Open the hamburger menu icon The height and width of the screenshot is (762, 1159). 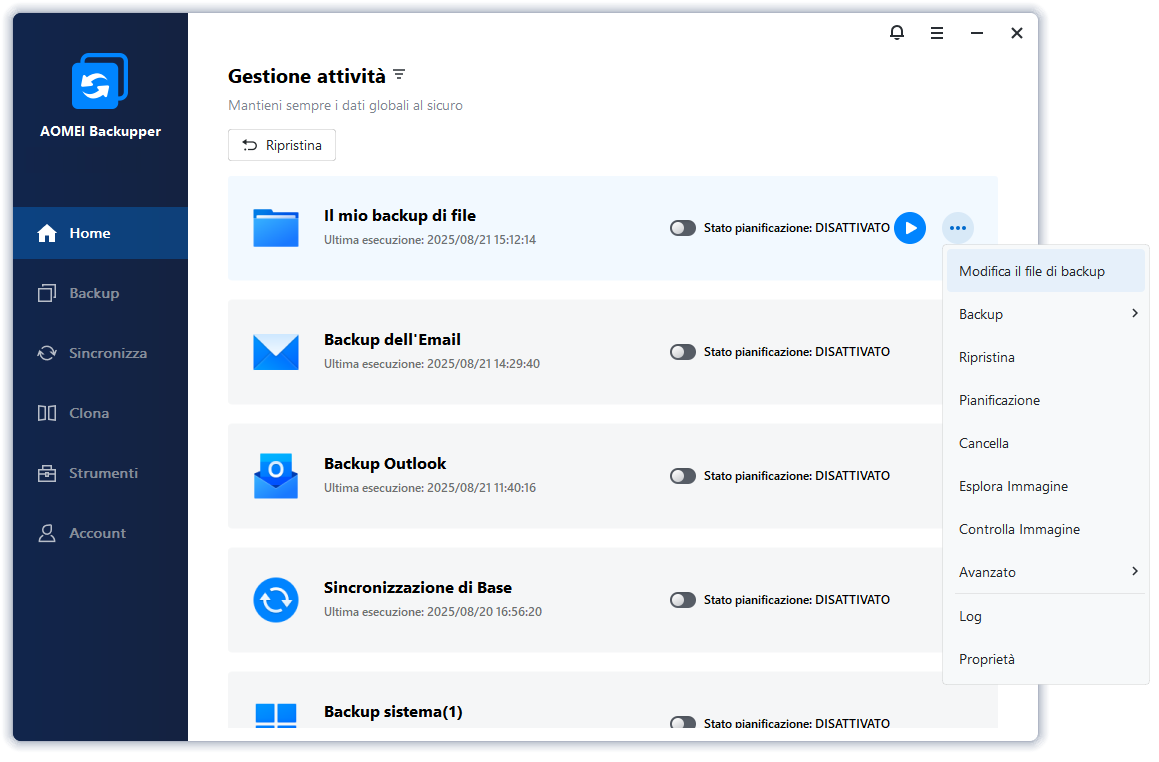(x=937, y=33)
